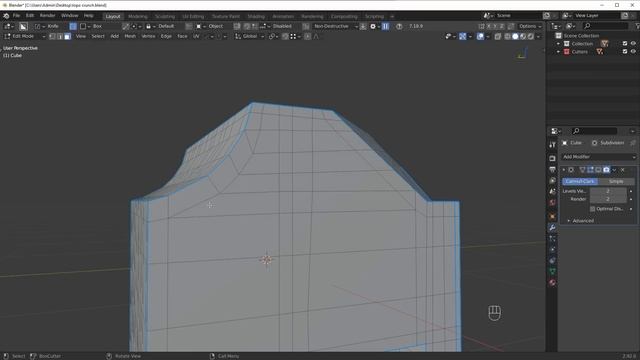Toggle the snapping magnet icon

tap(285, 36)
